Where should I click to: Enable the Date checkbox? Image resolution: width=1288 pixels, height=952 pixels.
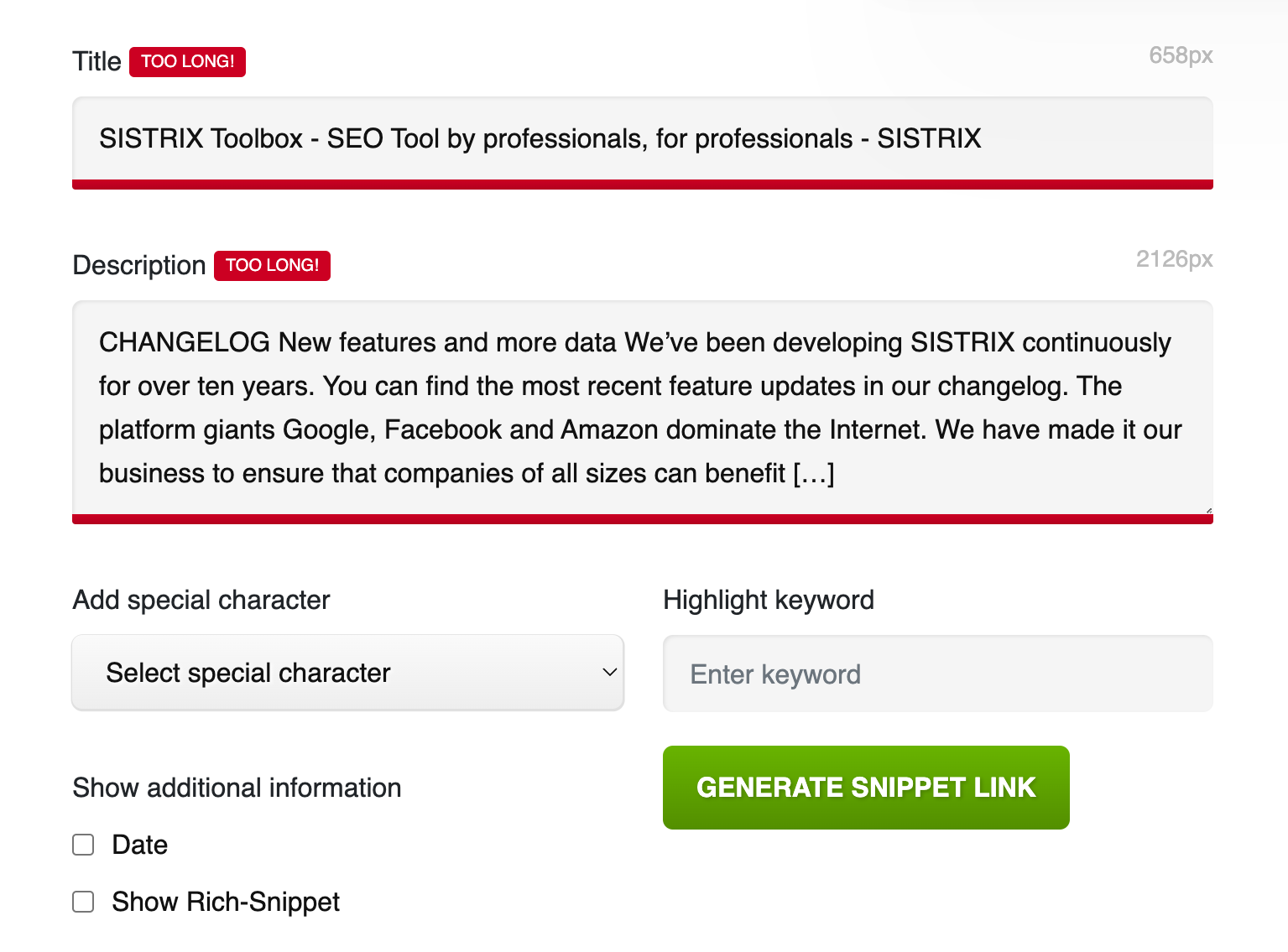(x=83, y=845)
